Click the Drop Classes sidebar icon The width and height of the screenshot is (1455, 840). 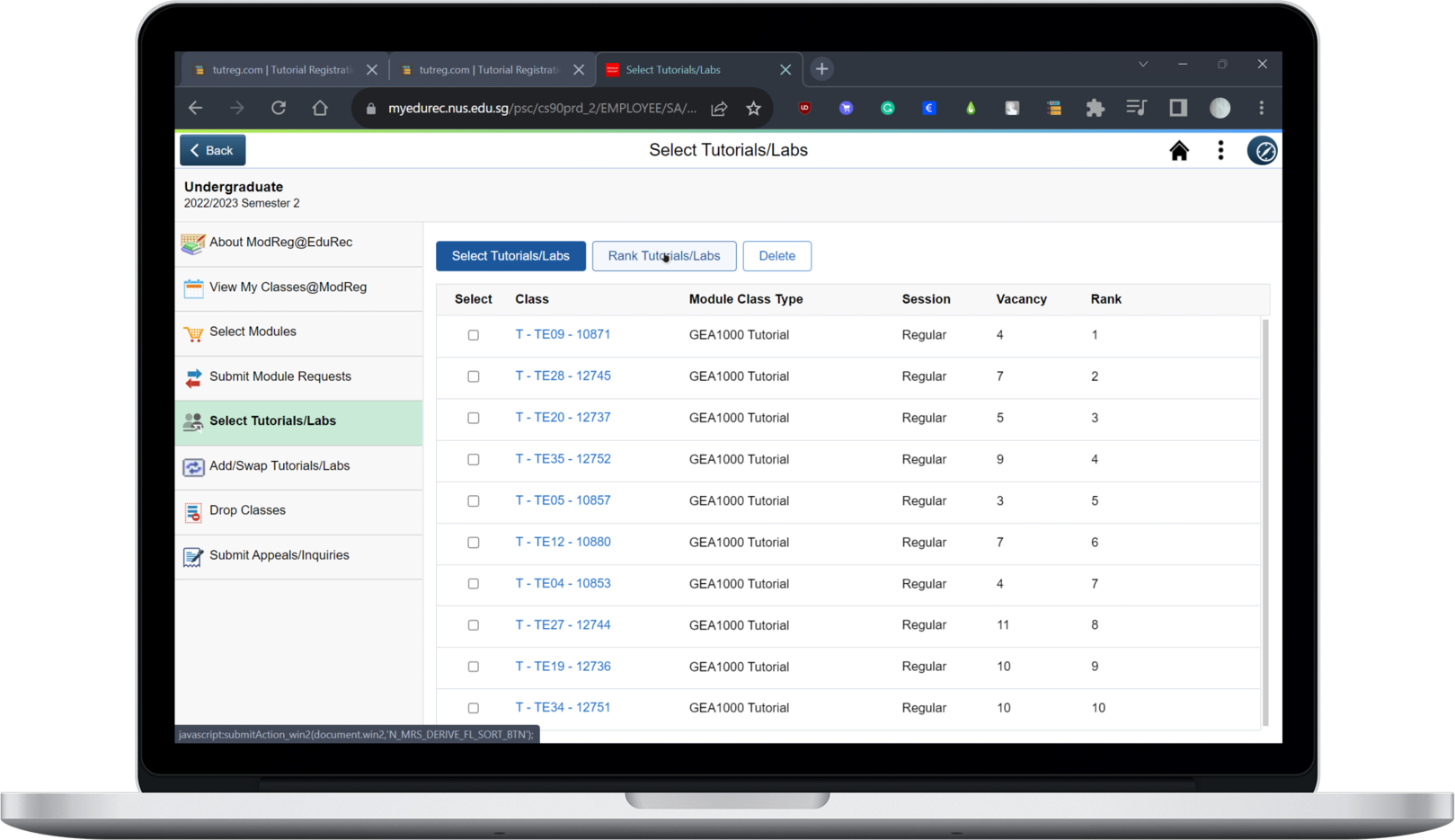point(193,512)
